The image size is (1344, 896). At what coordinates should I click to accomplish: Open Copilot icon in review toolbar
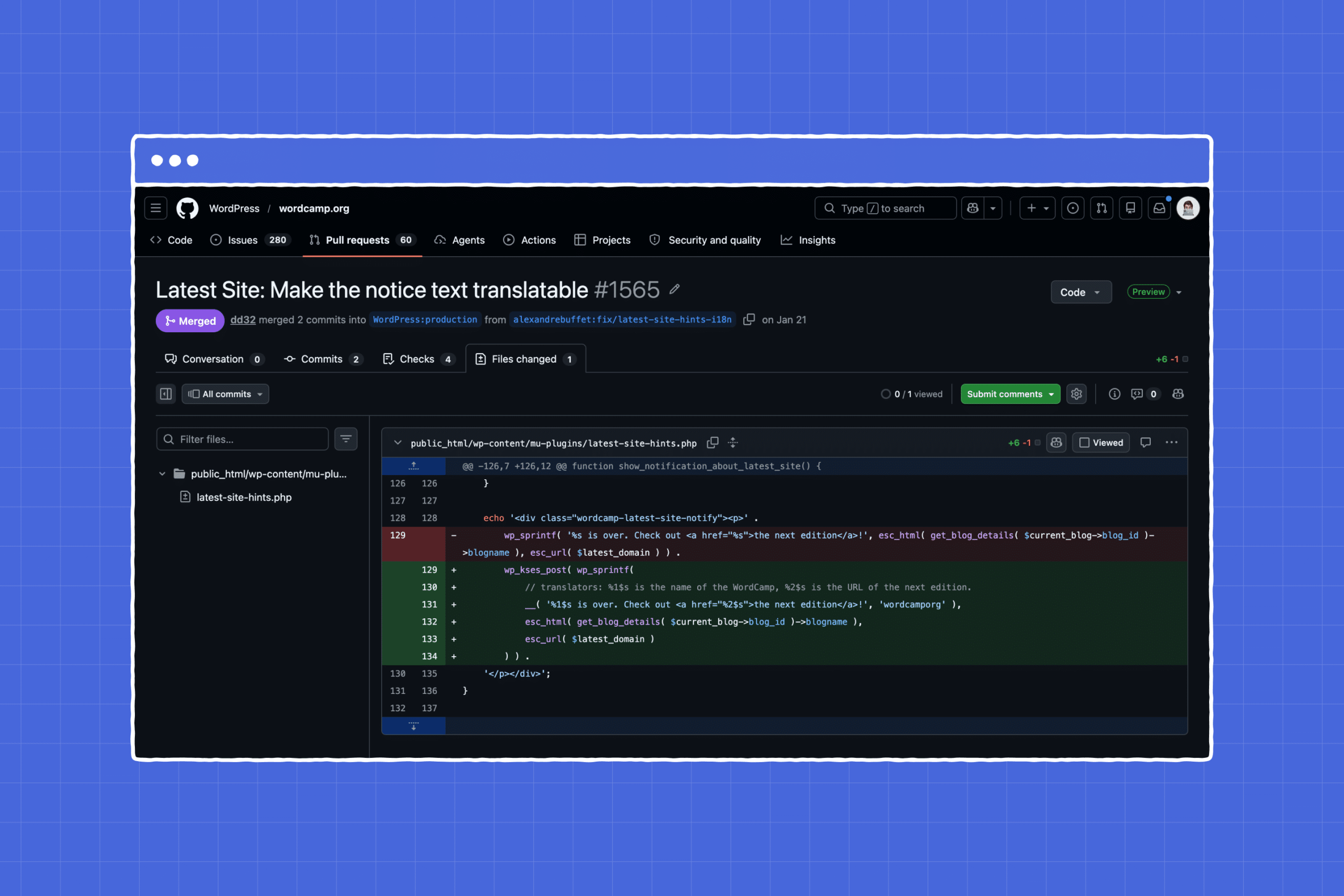1178,394
